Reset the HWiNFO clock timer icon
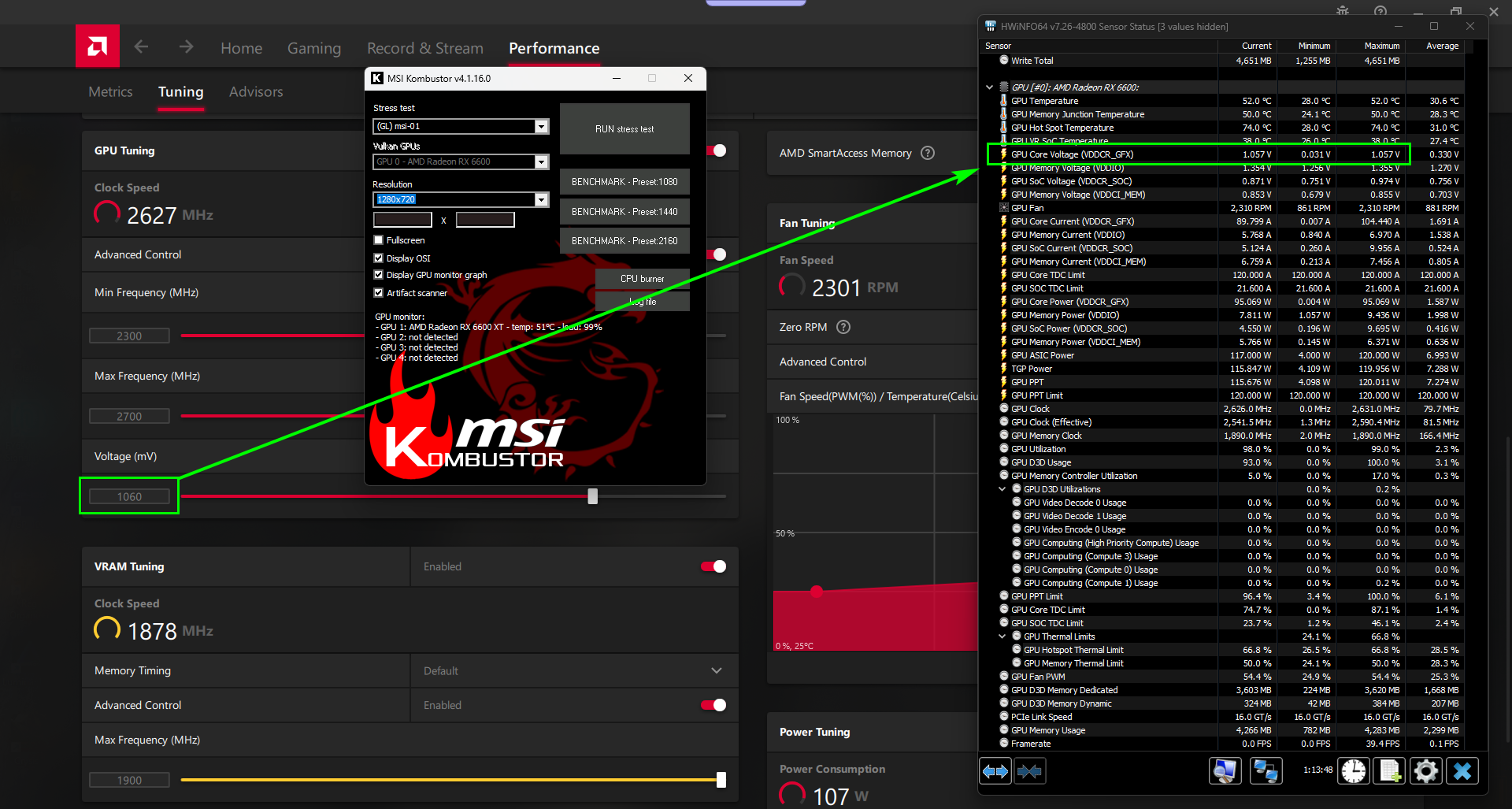The width and height of the screenshot is (1512, 809). tap(1354, 771)
